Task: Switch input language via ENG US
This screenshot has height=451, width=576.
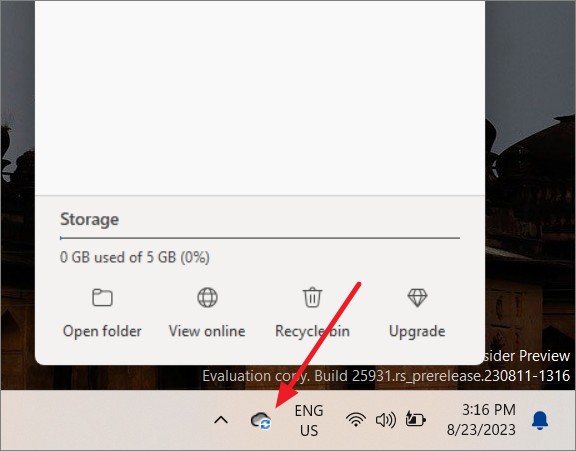Action: pyautogui.click(x=309, y=421)
